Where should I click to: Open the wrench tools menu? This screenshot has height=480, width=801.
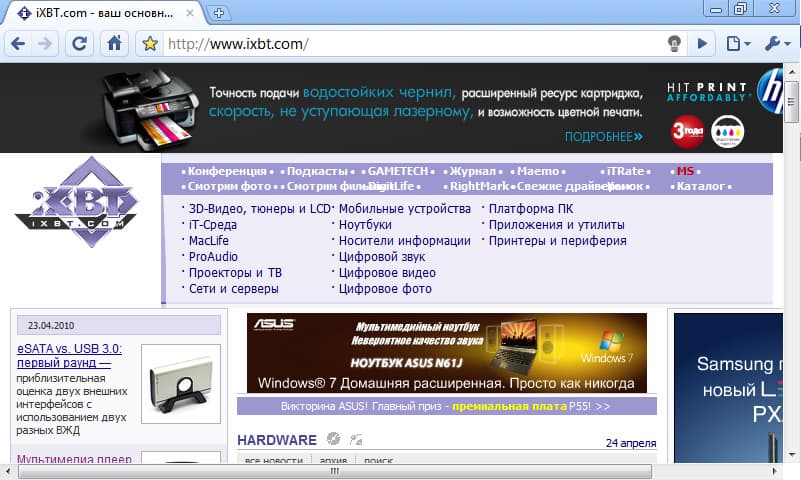pyautogui.click(x=777, y=44)
